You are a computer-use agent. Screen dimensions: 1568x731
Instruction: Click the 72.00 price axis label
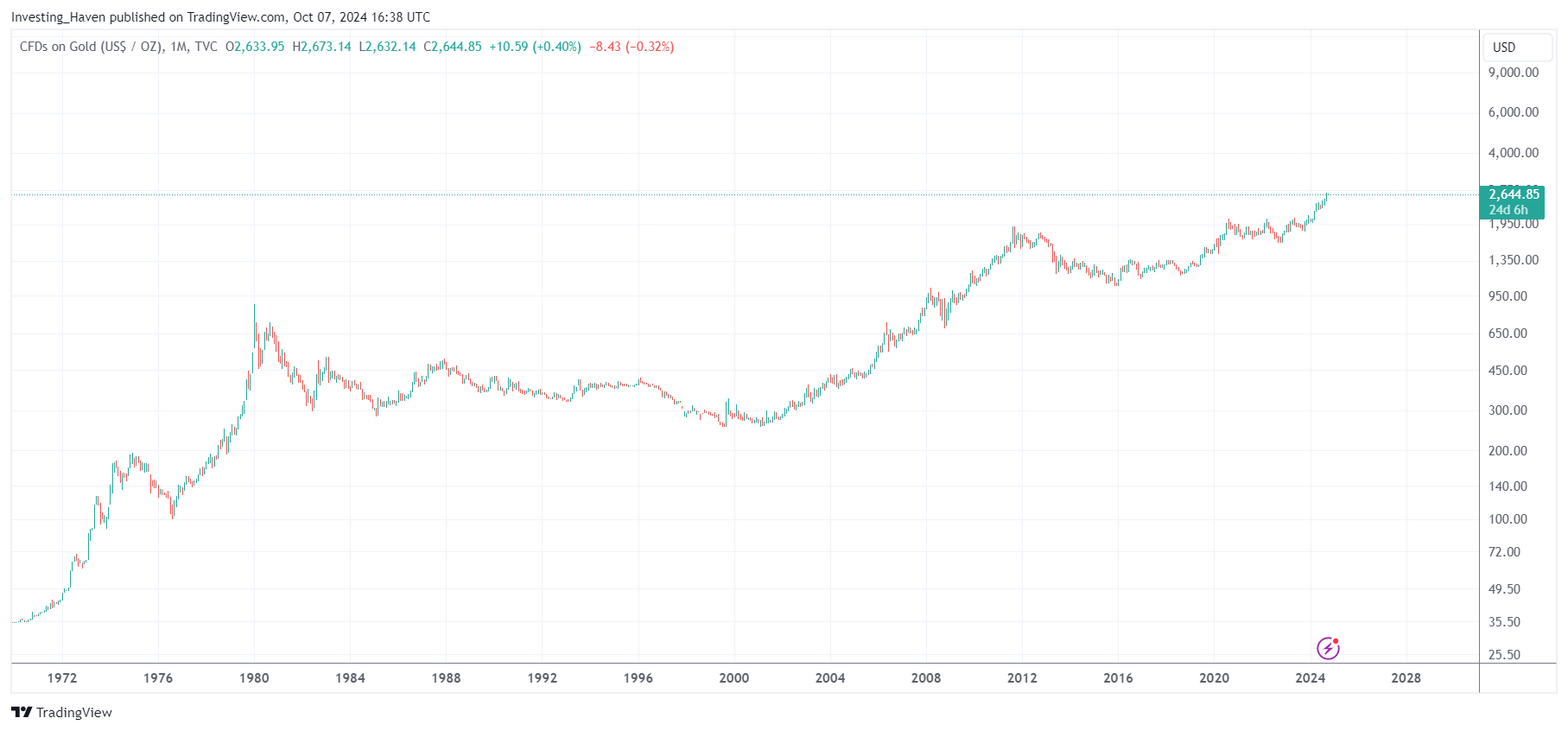1504,552
